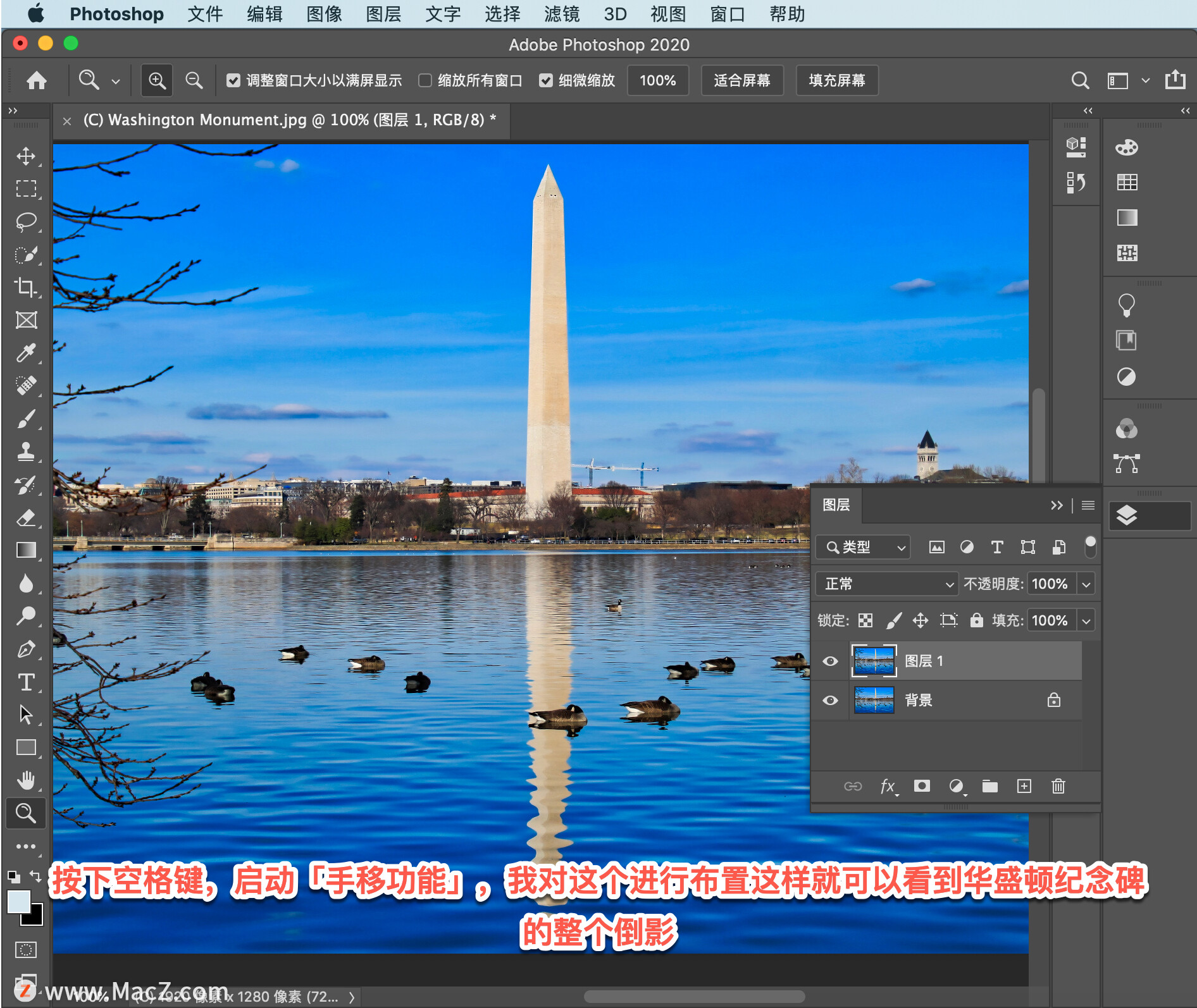Image resolution: width=1197 pixels, height=1008 pixels.
Task: Toggle lock transparent pixels
Action: click(865, 620)
